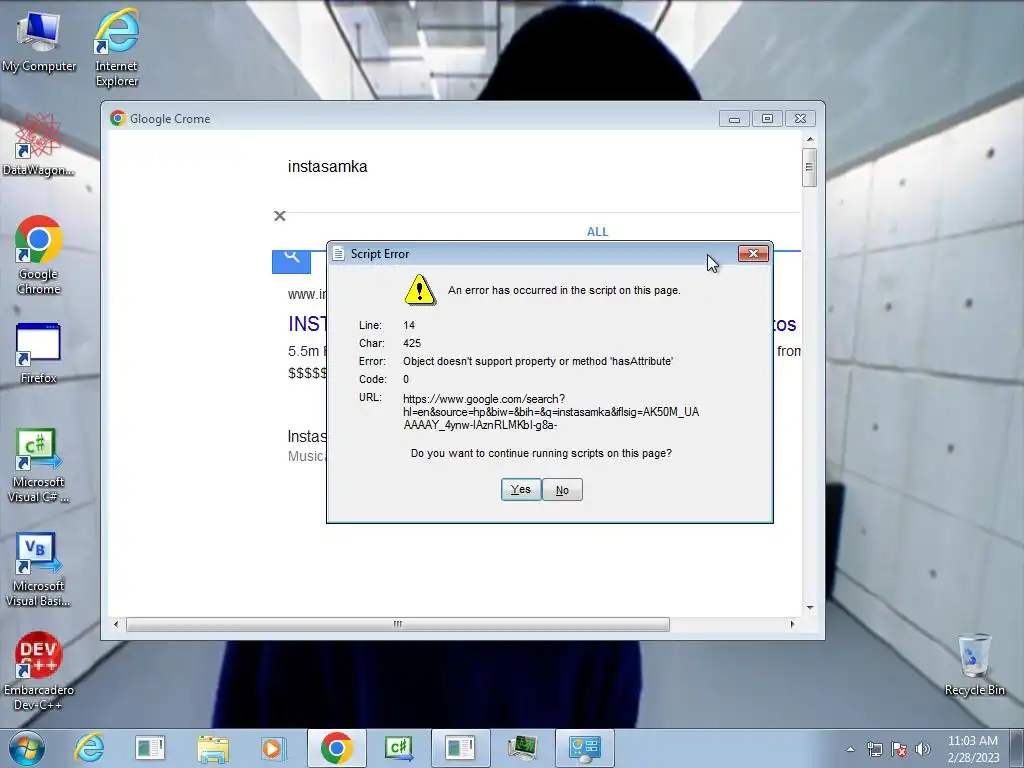Switch to Visual C# taskbar icon

[x=399, y=748]
